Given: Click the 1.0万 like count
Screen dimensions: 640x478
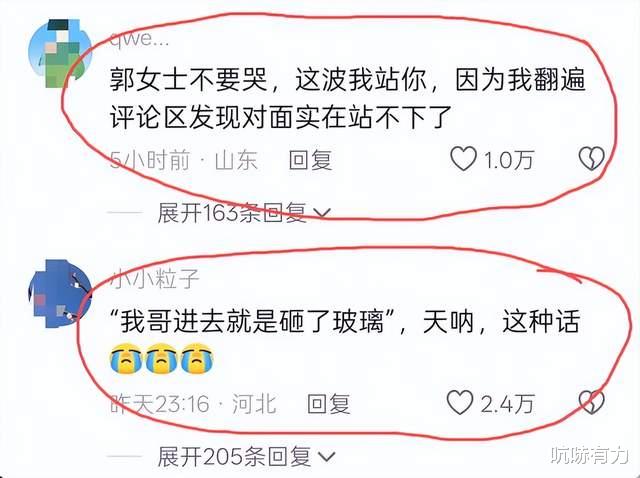Looking at the screenshot, I should pyautogui.click(x=509, y=160).
